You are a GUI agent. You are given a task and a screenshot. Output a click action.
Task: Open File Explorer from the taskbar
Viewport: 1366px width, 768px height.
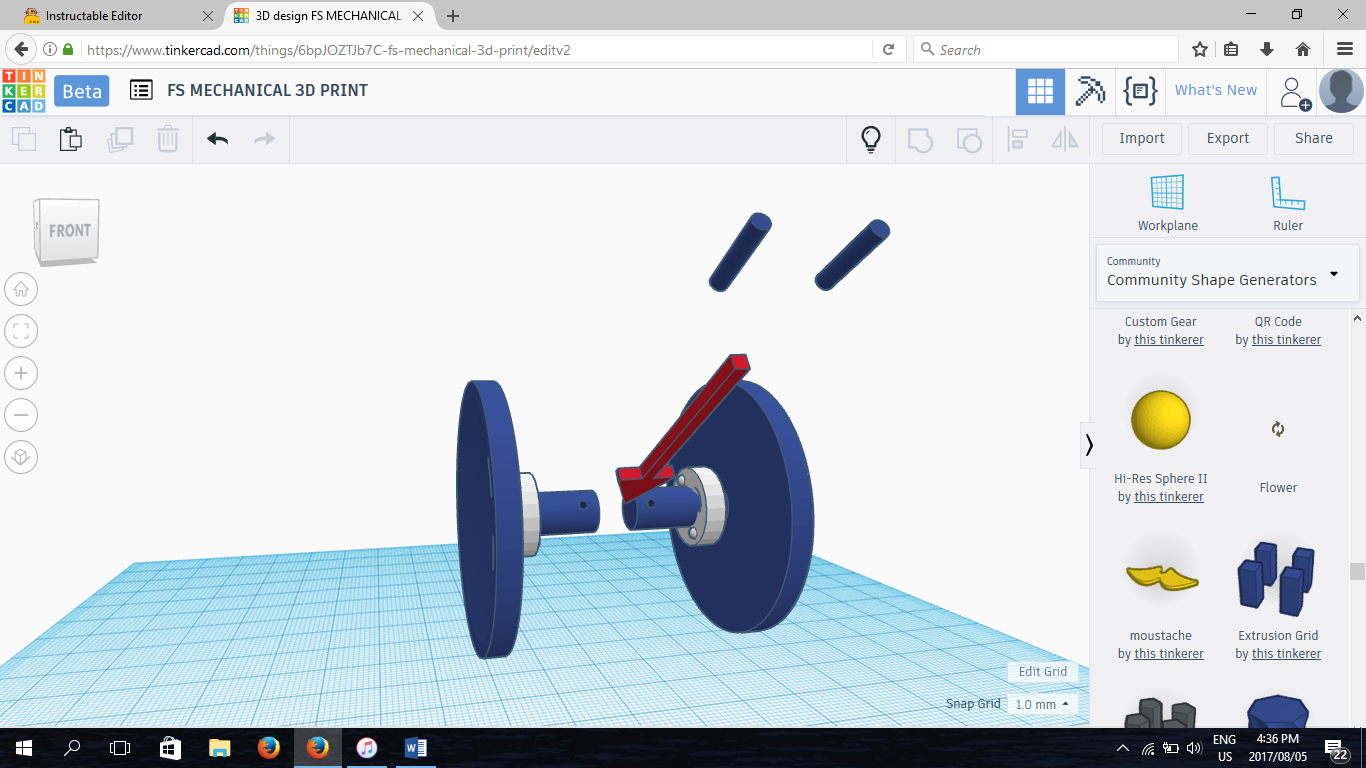(219, 748)
